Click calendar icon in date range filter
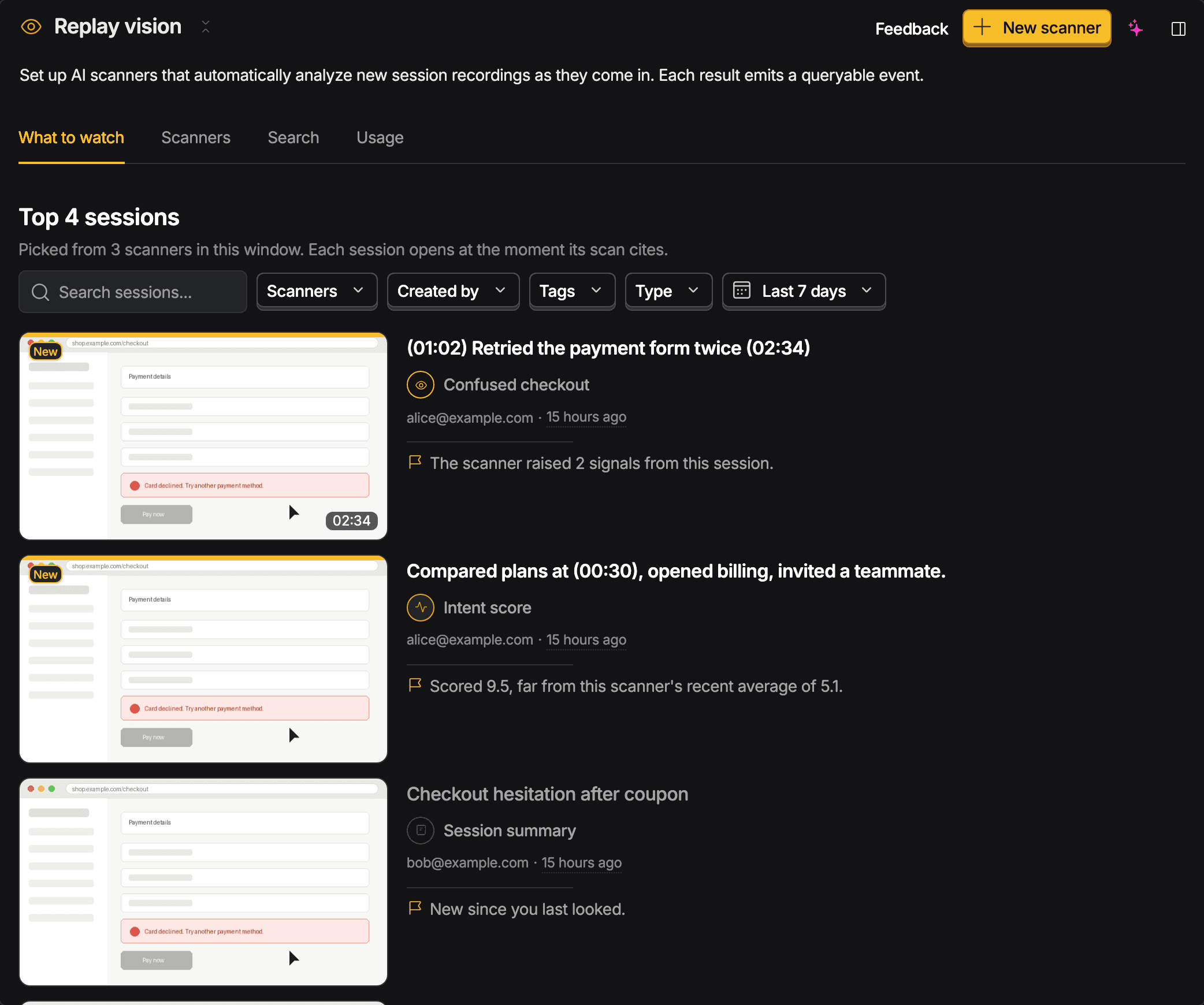 742,290
